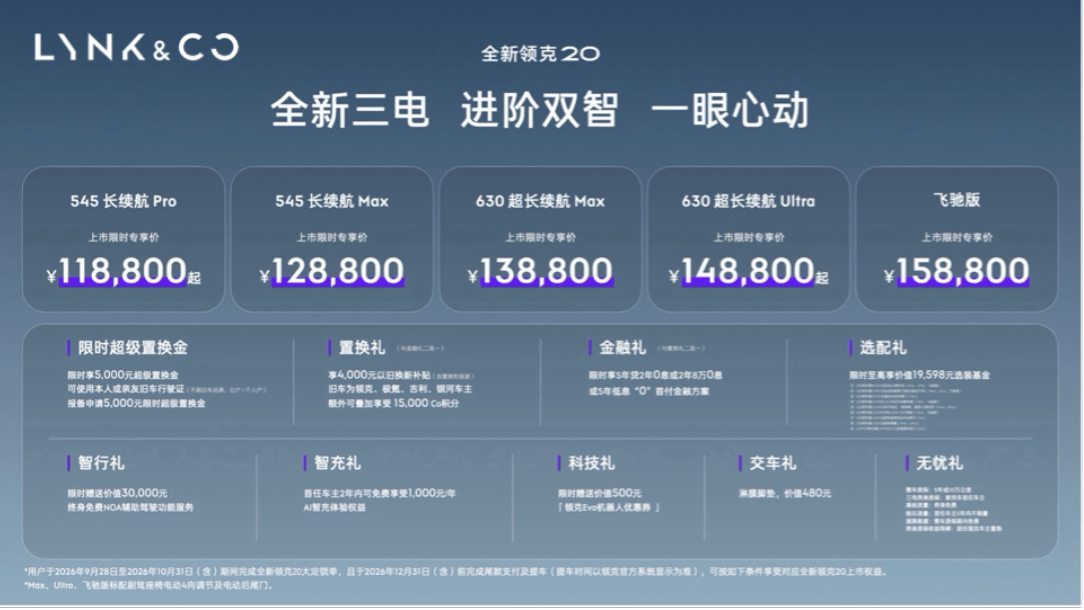Open the 545 长续航 Max model card
This screenshot has width=1084, height=610.
(332, 239)
